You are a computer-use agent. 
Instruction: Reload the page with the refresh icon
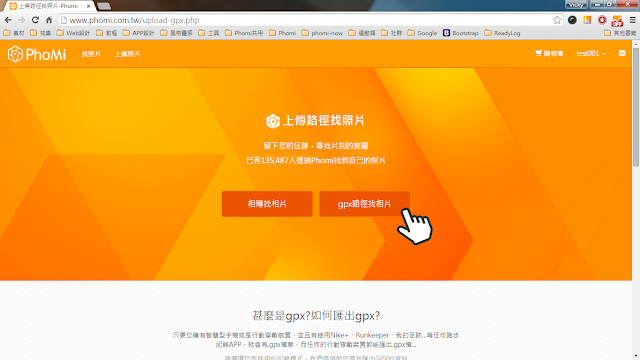point(35,20)
